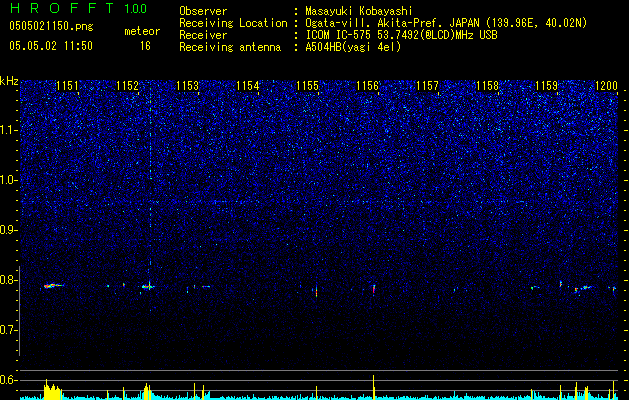This screenshot has height=400, width=629.
Task: Click the 1156 time marker
Action: point(367,86)
